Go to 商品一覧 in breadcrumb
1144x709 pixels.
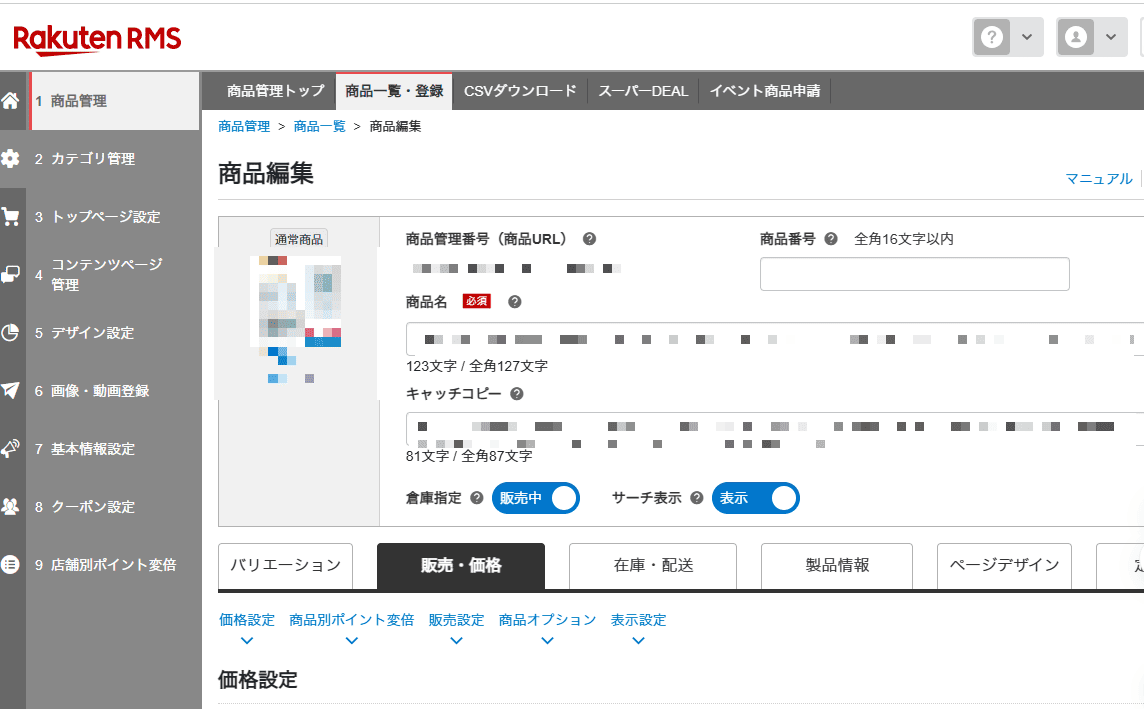[319, 126]
